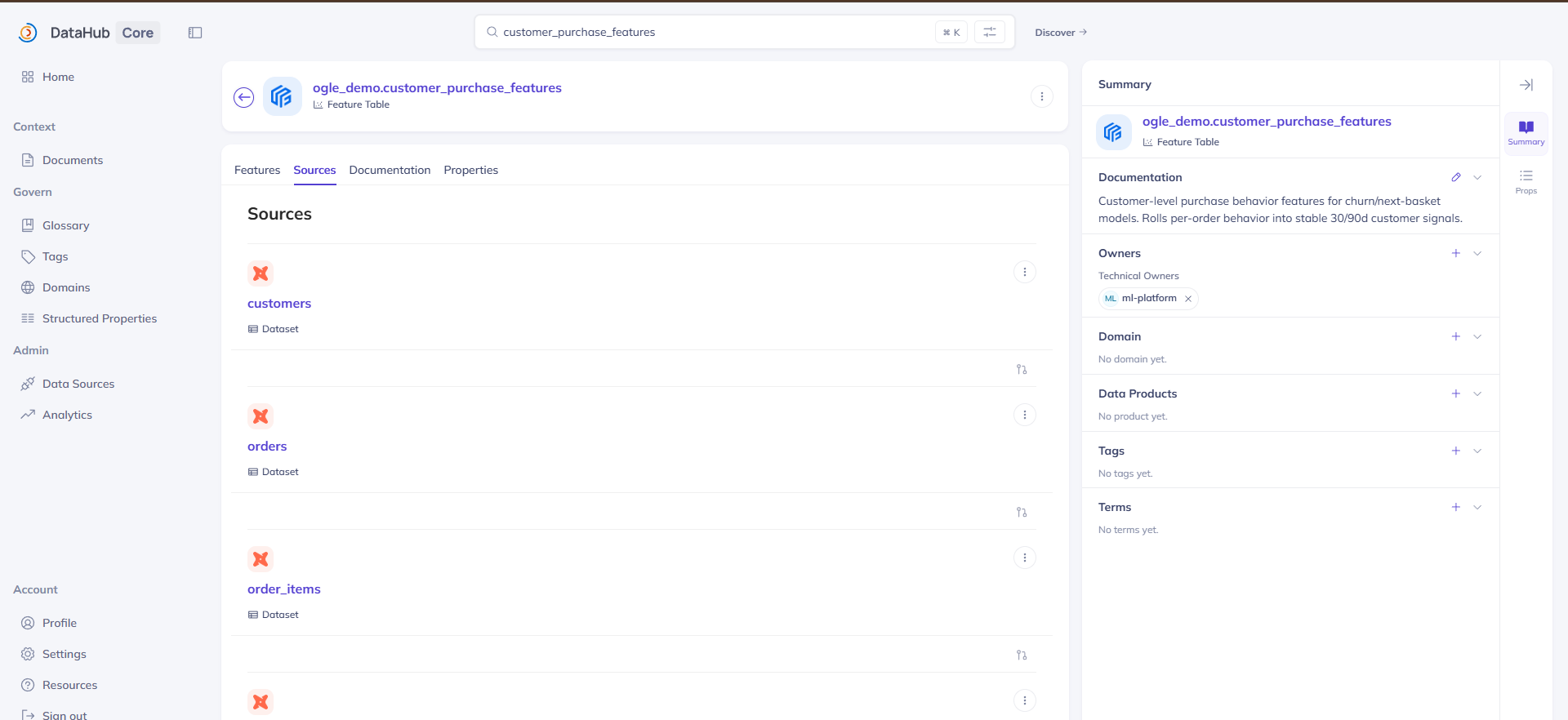Open the feature table link in Summary panel
Viewport: 1568px width, 720px height.
pyautogui.click(x=1267, y=122)
